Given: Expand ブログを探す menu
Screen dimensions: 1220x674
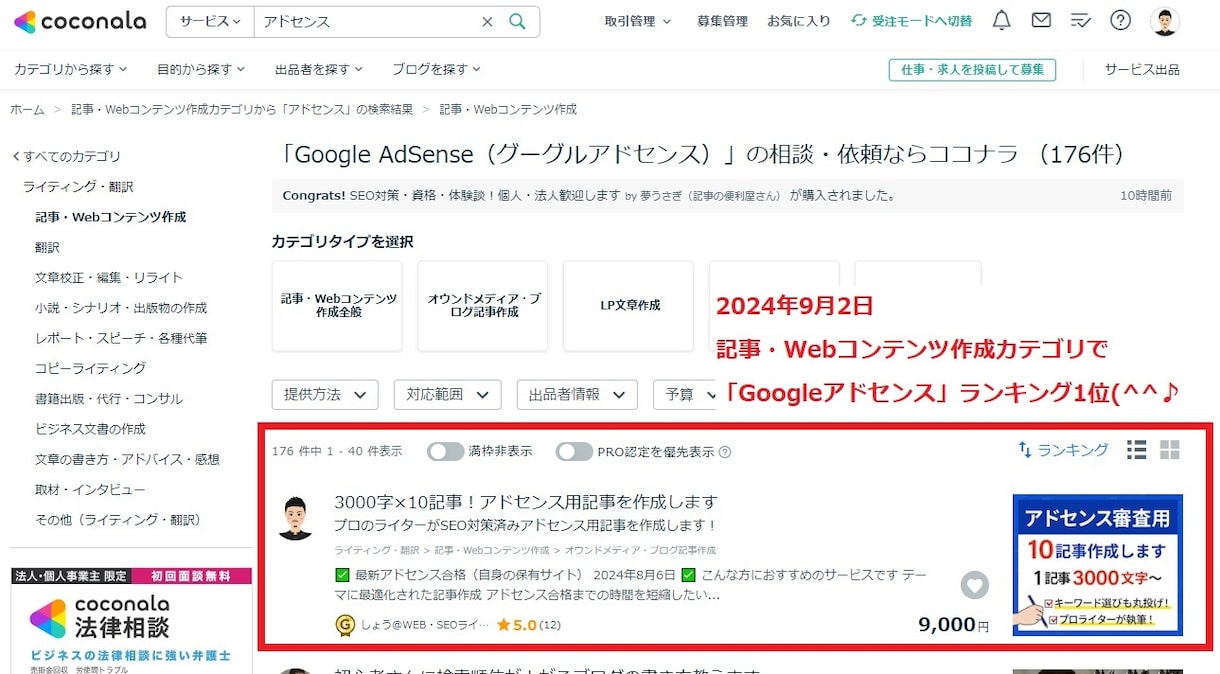Looking at the screenshot, I should (x=436, y=69).
